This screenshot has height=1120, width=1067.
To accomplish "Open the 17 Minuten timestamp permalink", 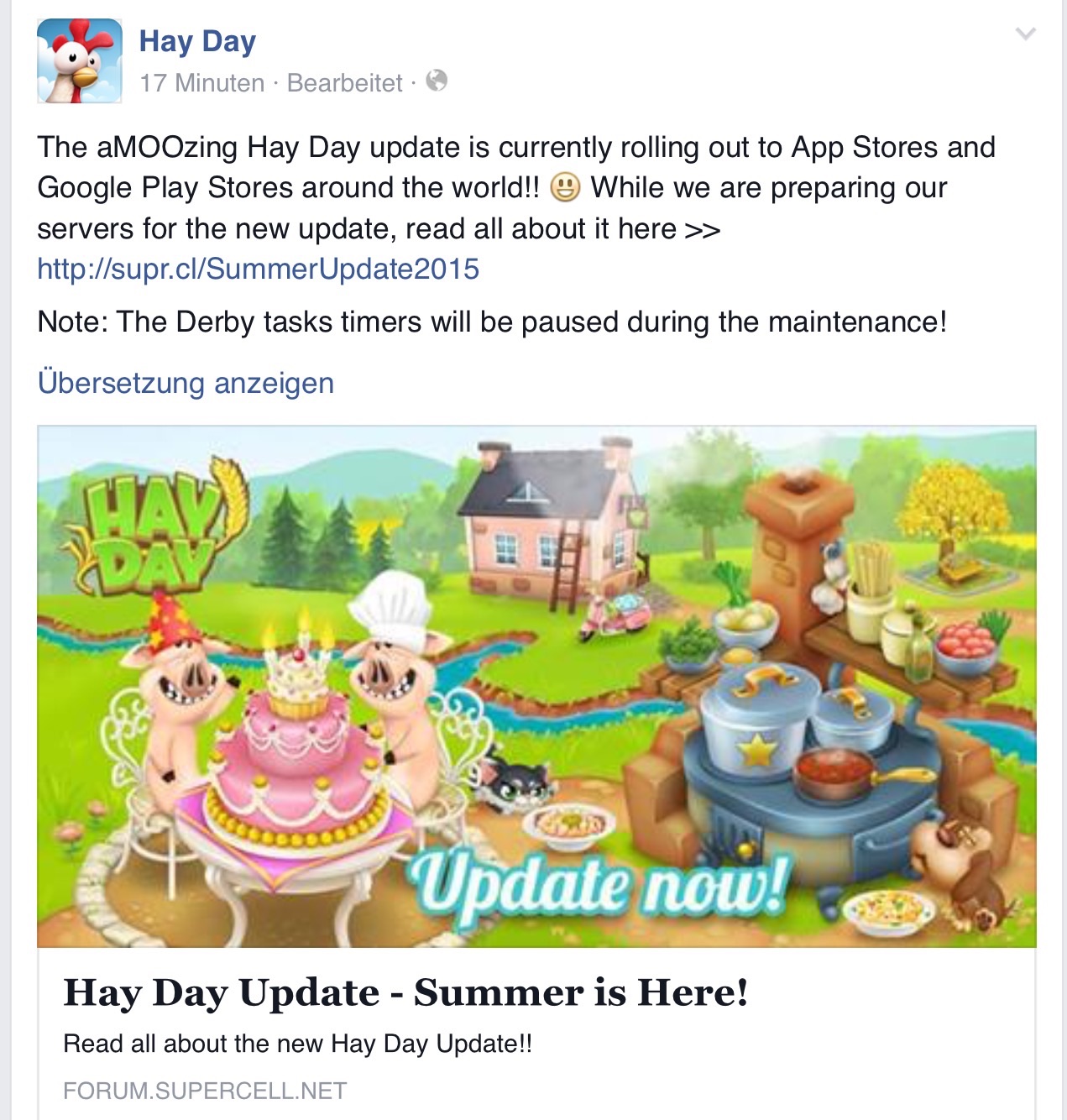I will (202, 82).
